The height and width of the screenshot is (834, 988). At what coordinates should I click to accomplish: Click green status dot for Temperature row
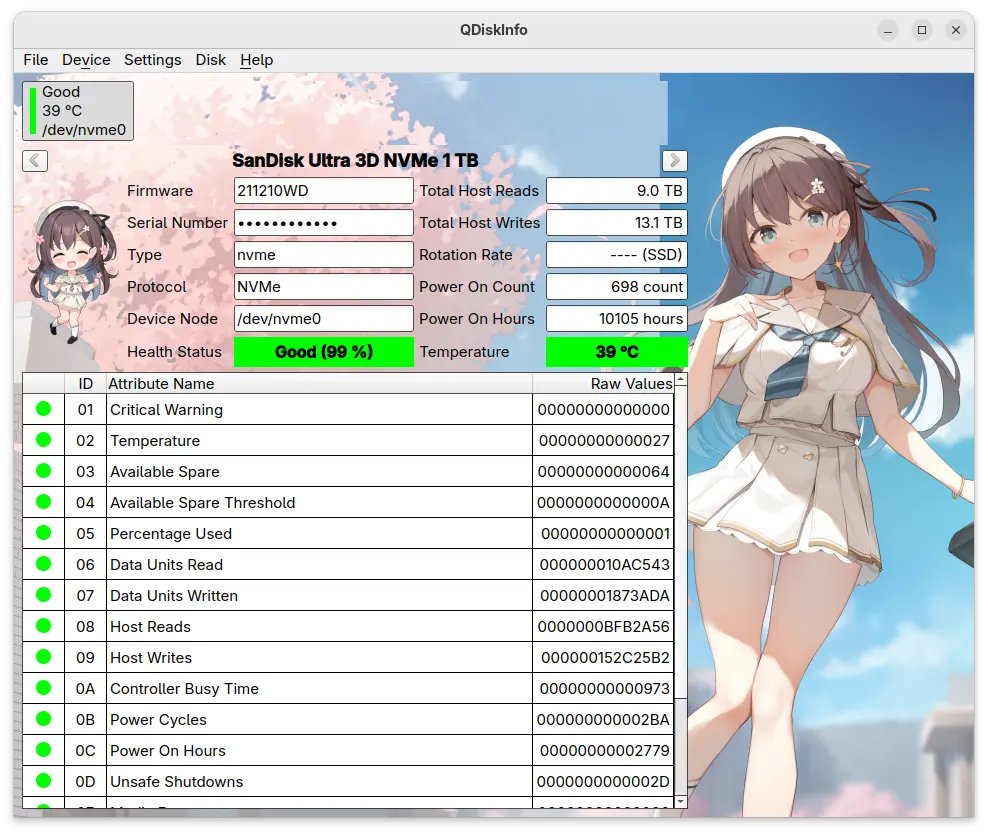[x=43, y=440]
